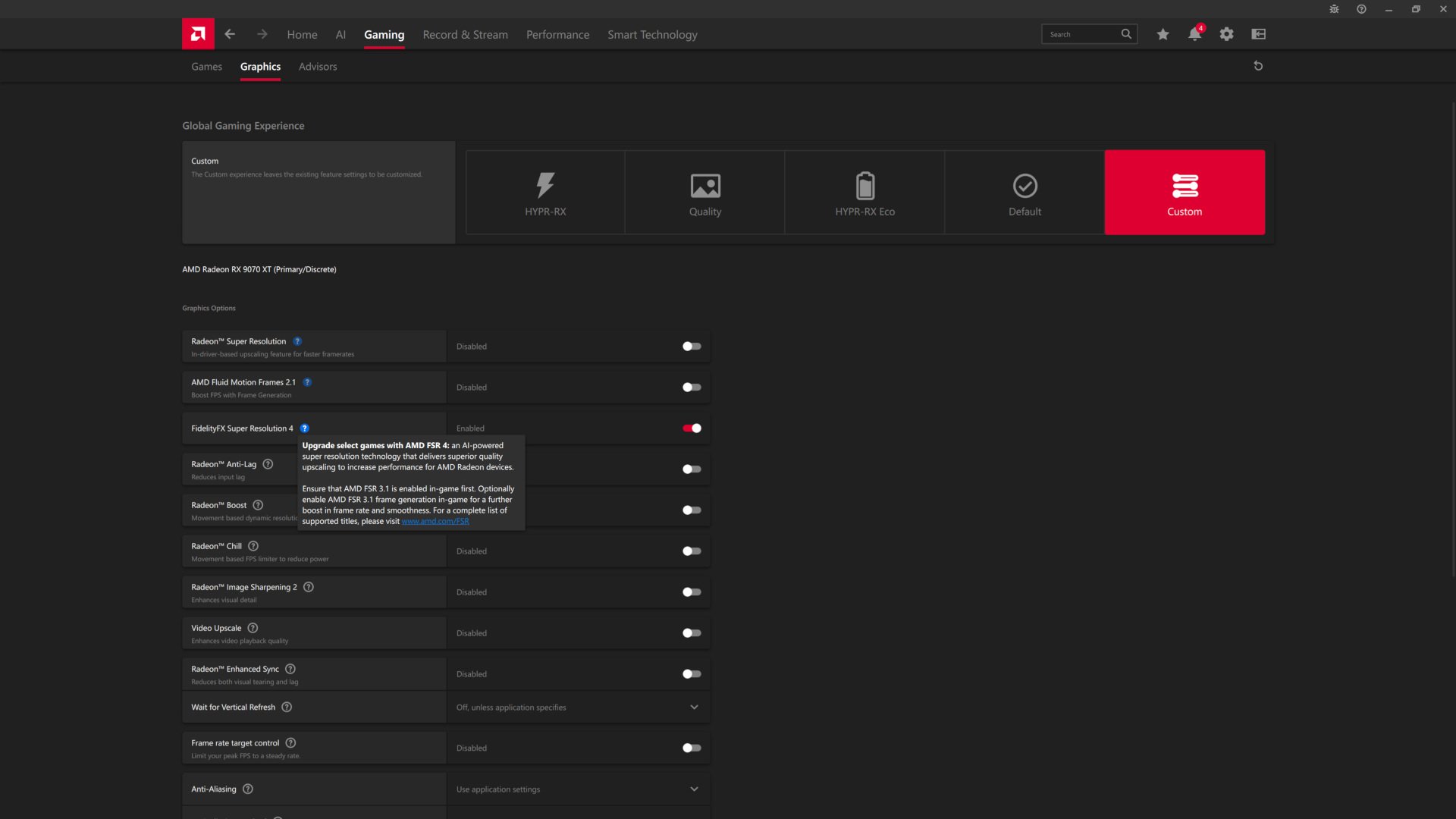Enable Radeon Chill toggle

(692, 551)
